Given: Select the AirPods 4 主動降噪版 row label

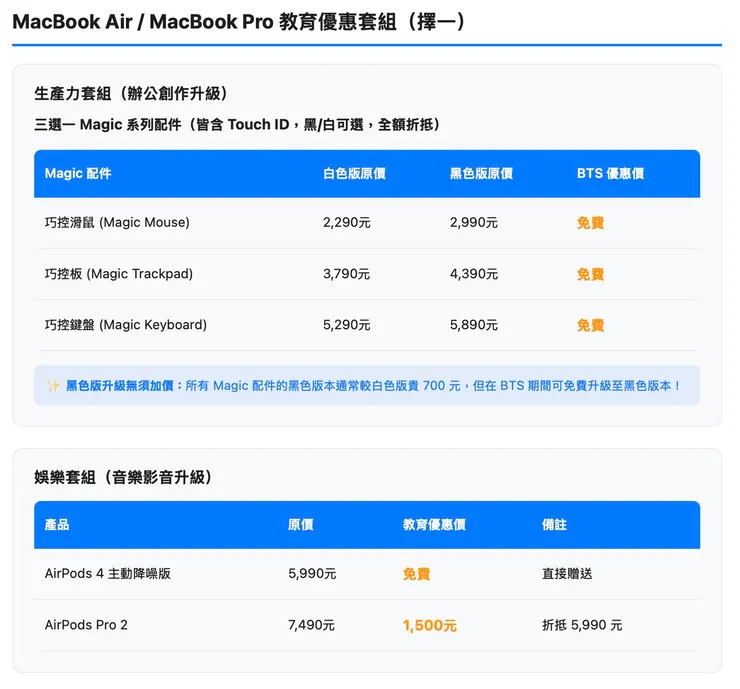Looking at the screenshot, I should [108, 573].
